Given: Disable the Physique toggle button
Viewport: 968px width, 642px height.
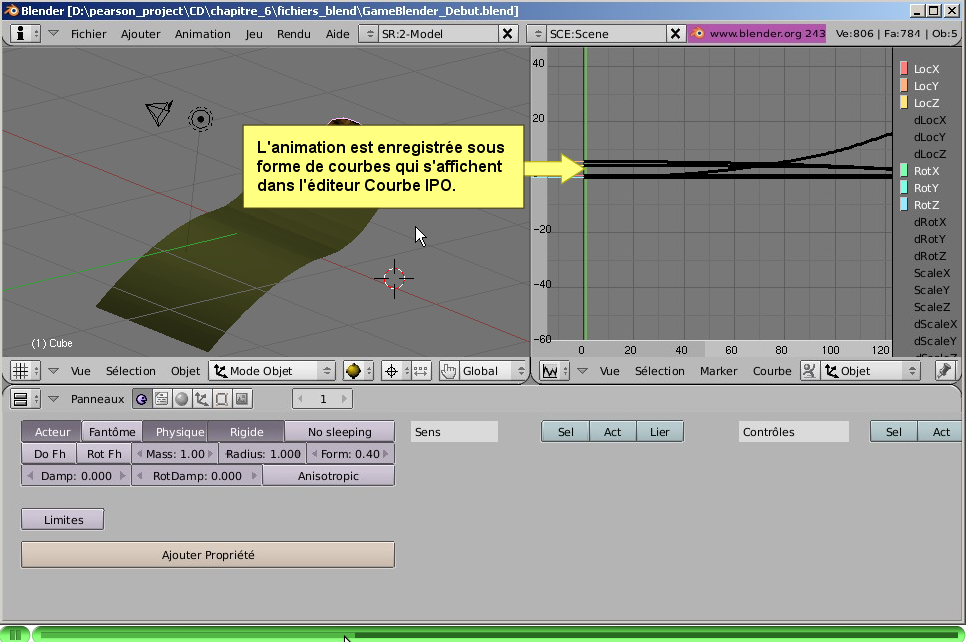Looking at the screenshot, I should (x=180, y=432).
